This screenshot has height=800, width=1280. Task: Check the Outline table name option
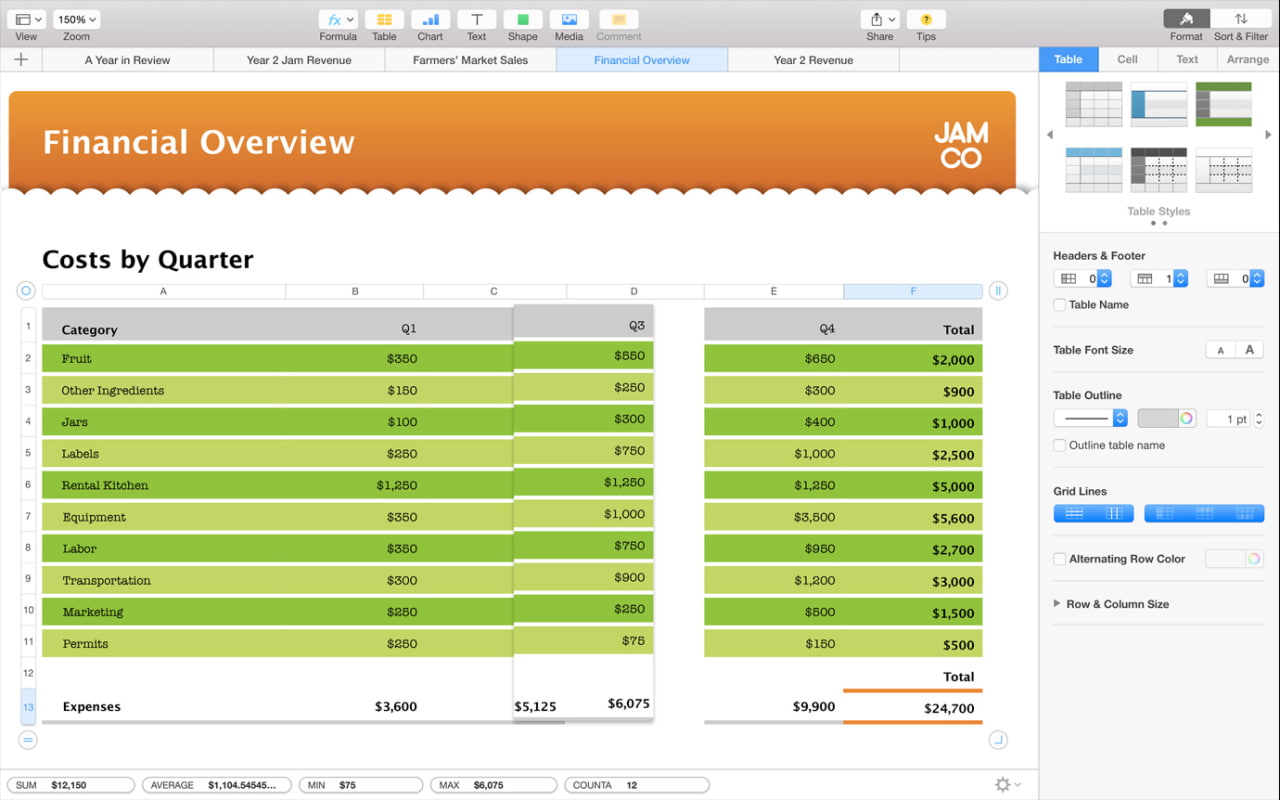click(x=1060, y=446)
